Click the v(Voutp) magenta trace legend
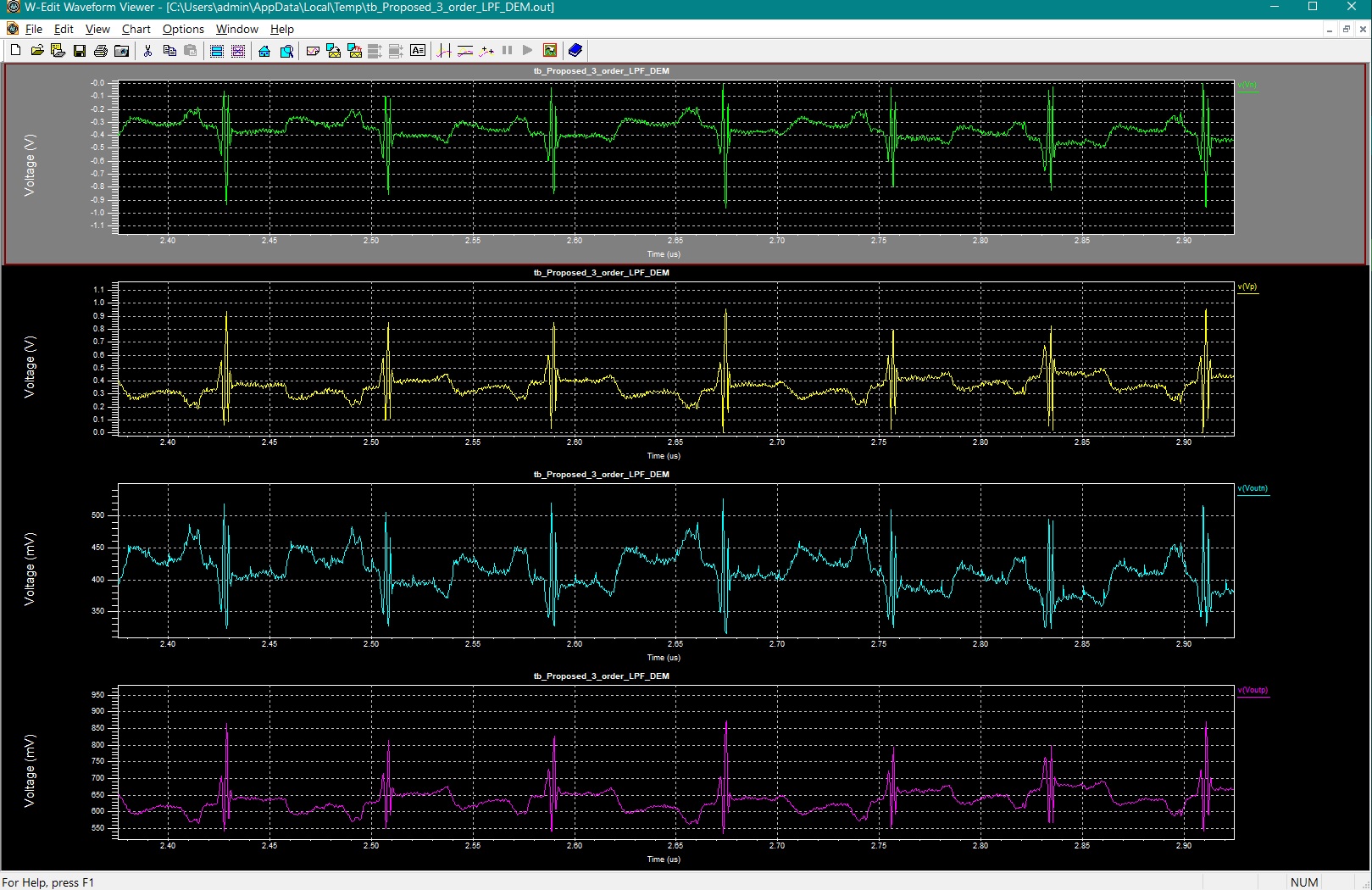The image size is (1372, 890). click(1253, 690)
